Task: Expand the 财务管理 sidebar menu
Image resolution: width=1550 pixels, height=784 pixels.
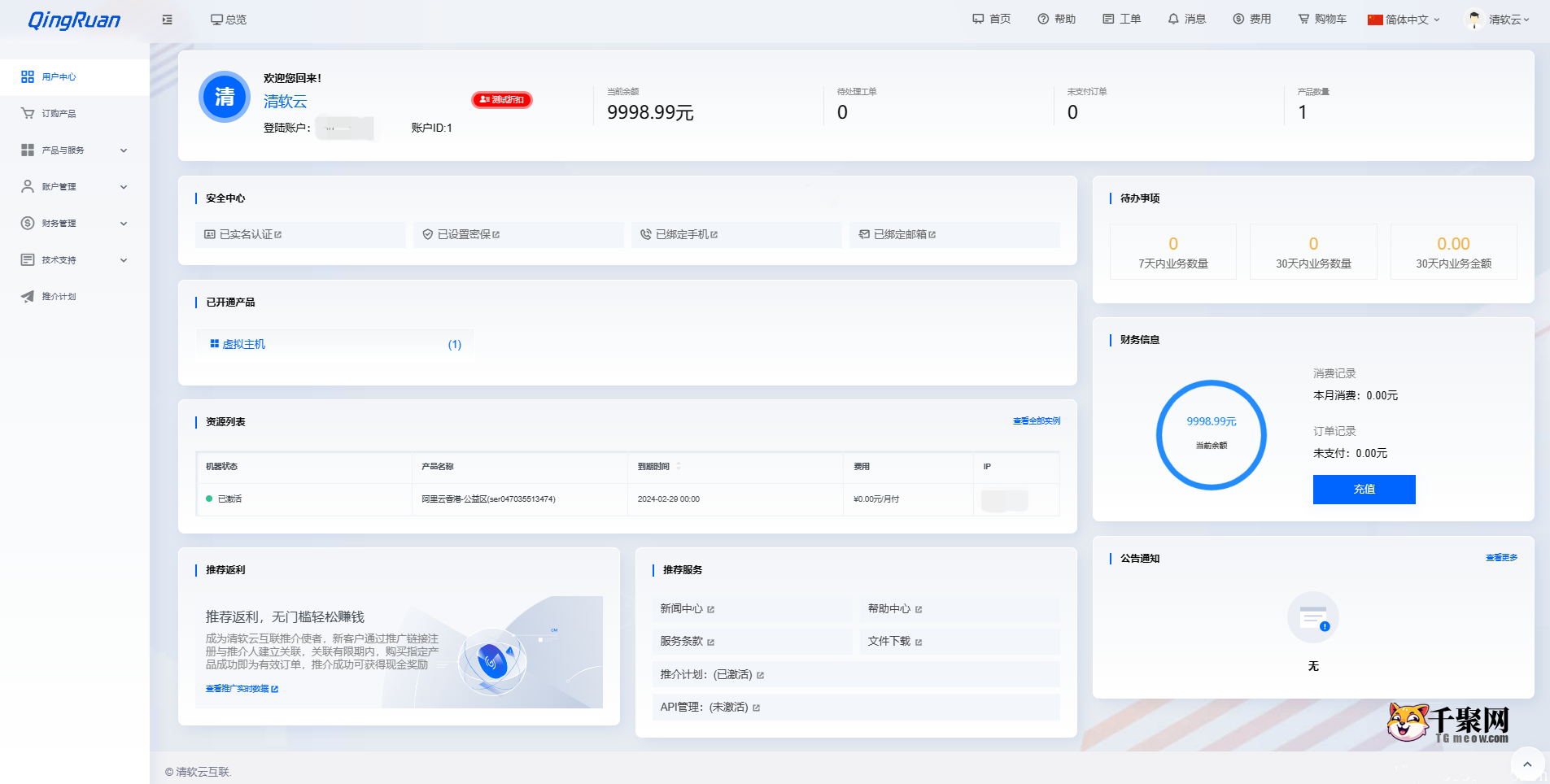Action: (x=75, y=223)
